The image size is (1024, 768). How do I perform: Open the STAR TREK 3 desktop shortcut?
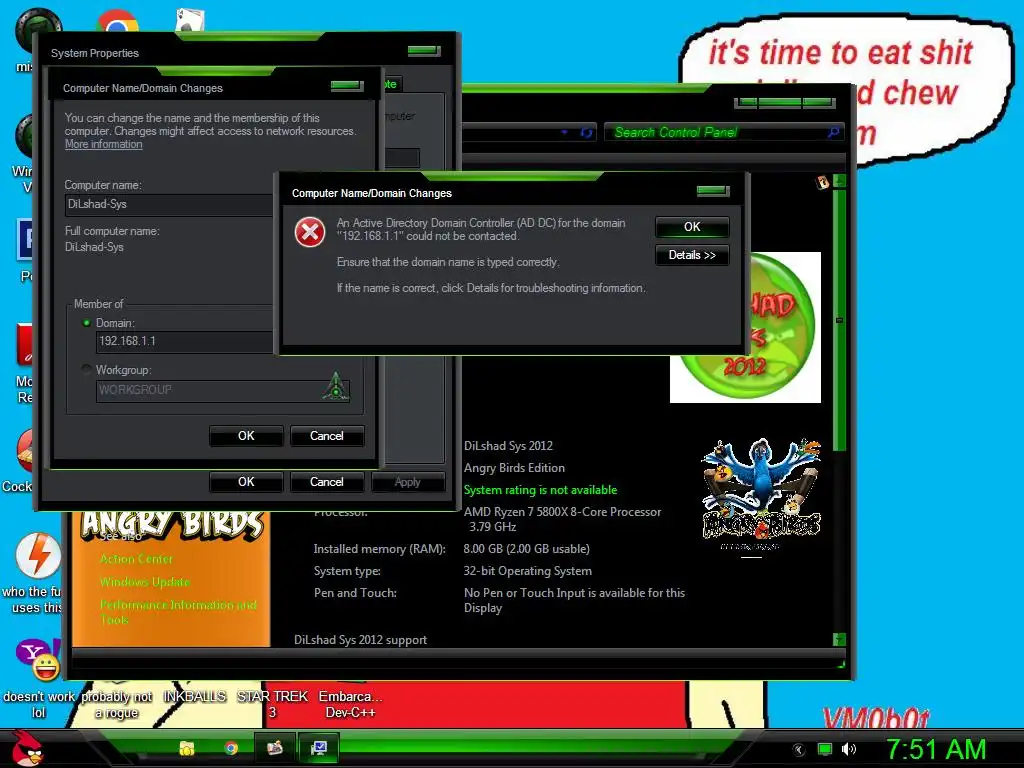(272, 705)
